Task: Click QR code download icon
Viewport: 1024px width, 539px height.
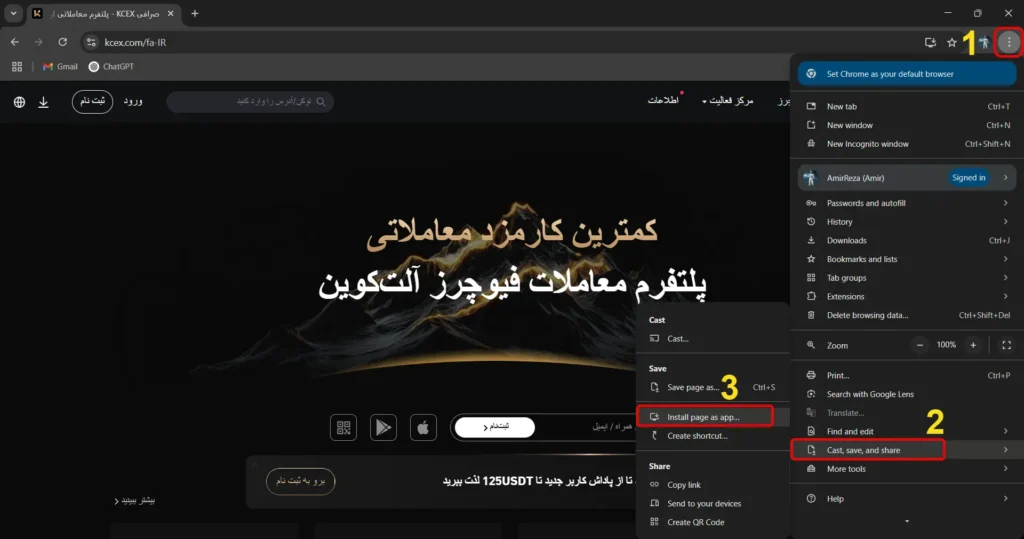Action: [344, 427]
